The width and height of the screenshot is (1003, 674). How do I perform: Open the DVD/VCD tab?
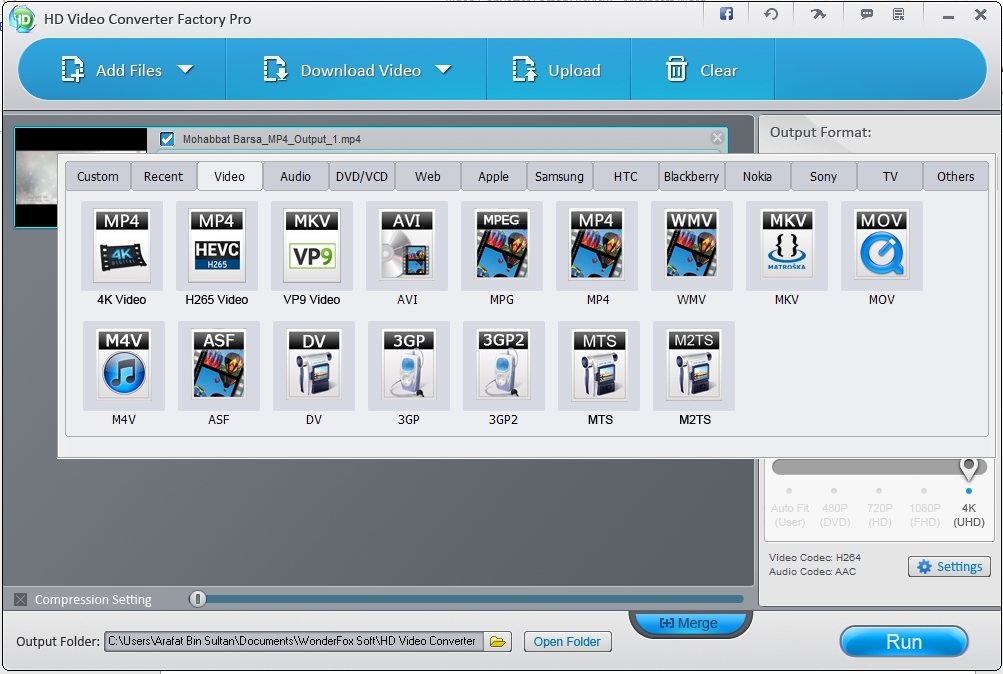pos(361,176)
